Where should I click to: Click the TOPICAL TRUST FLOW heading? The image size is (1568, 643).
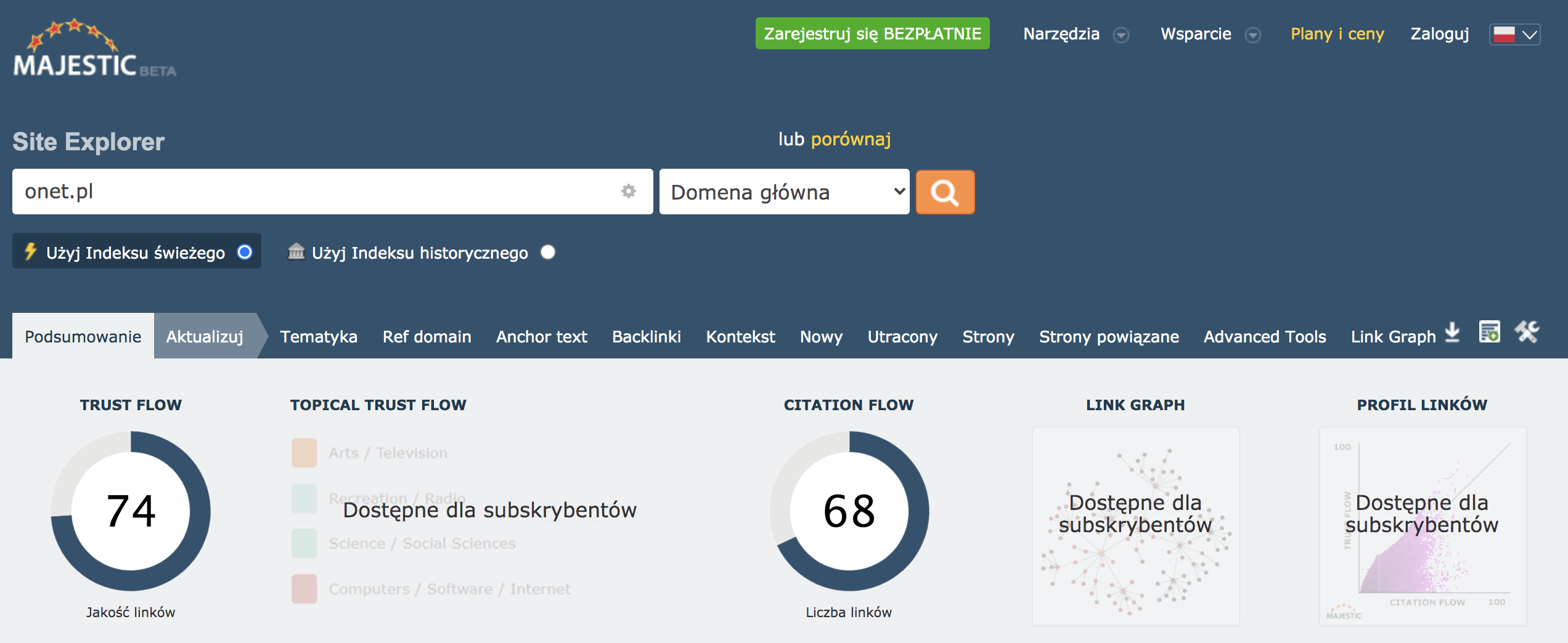click(x=378, y=405)
